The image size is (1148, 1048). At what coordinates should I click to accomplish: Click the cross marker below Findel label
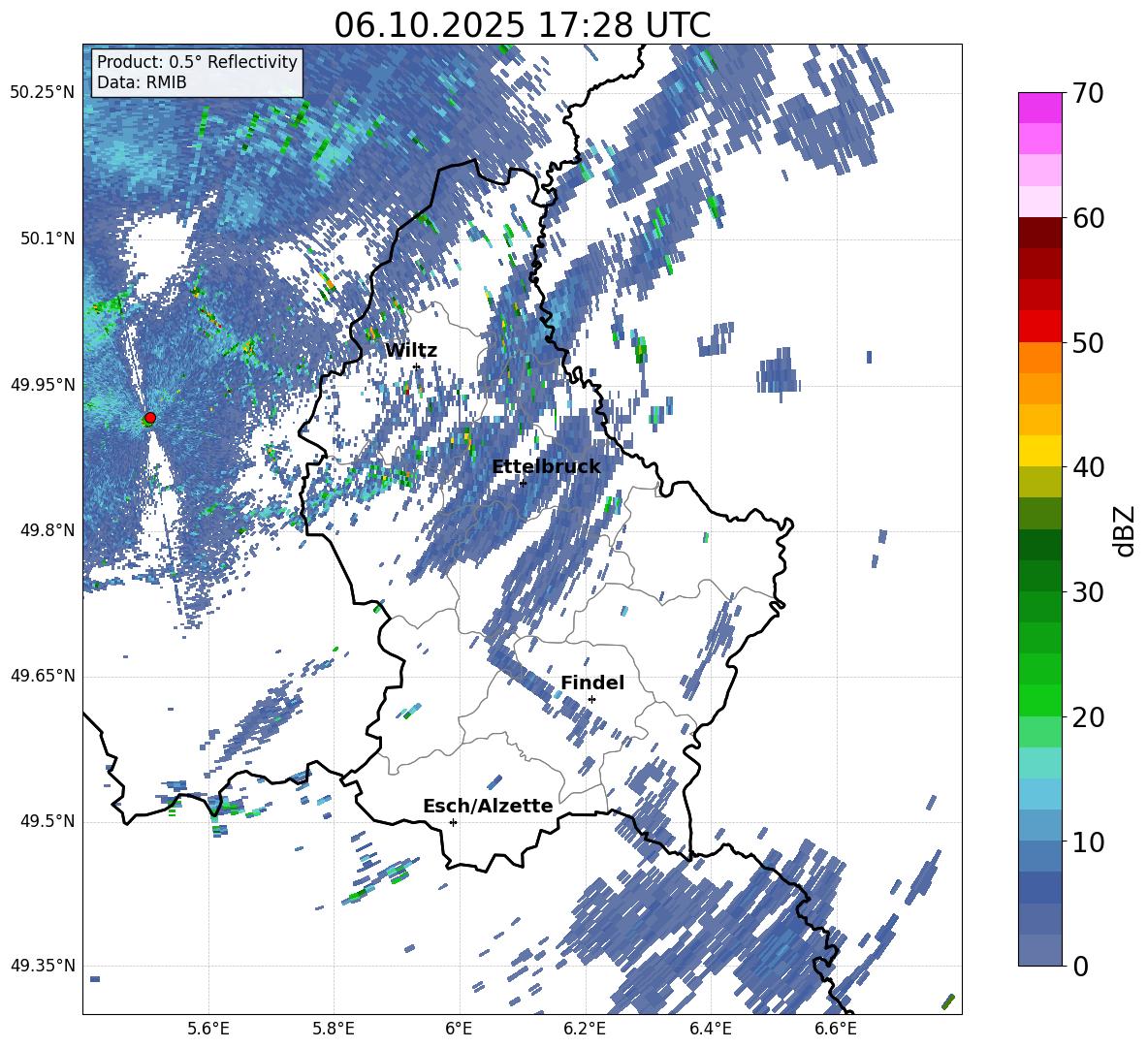click(x=592, y=699)
